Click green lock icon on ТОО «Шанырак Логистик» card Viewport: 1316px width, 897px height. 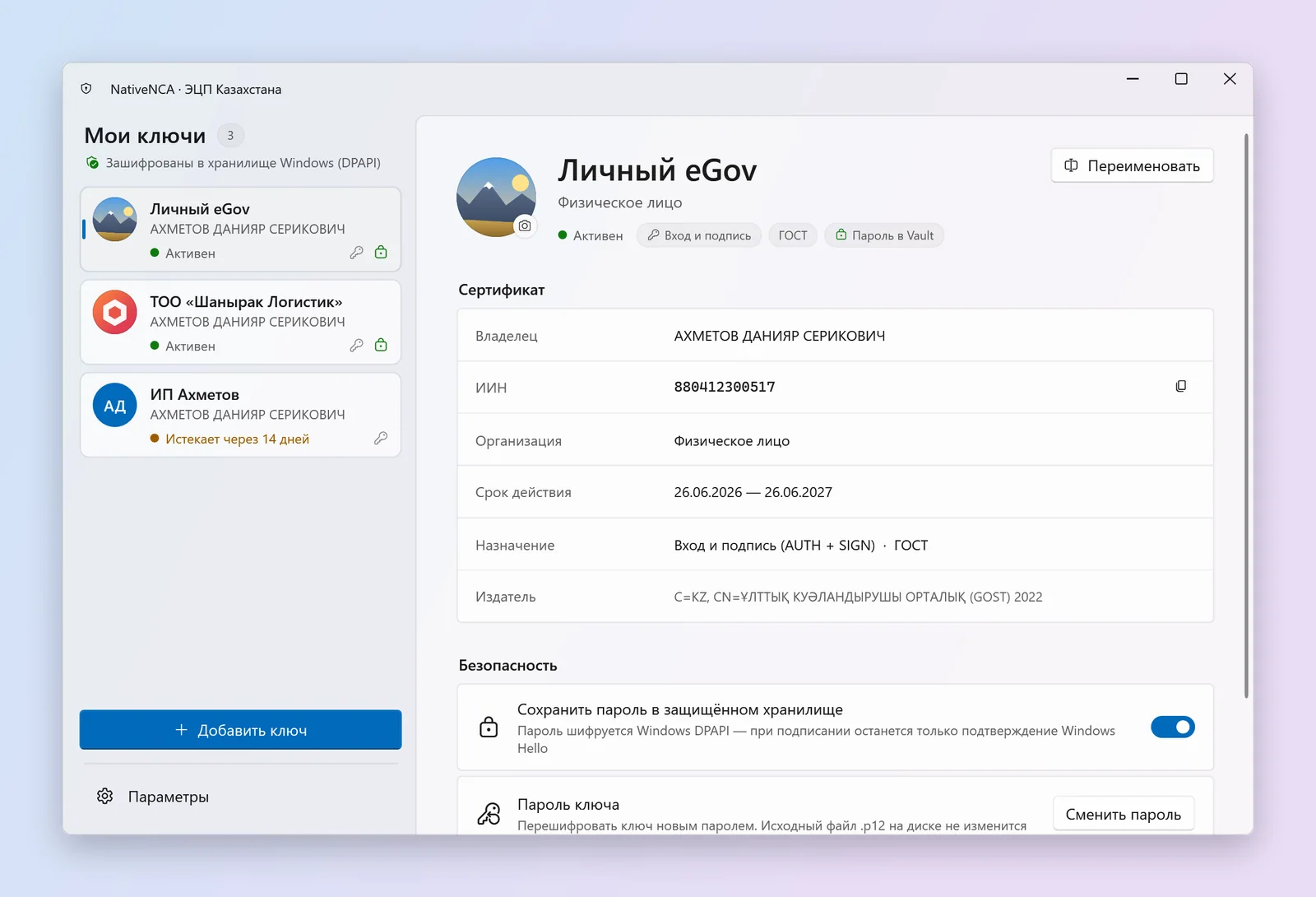[x=381, y=346]
